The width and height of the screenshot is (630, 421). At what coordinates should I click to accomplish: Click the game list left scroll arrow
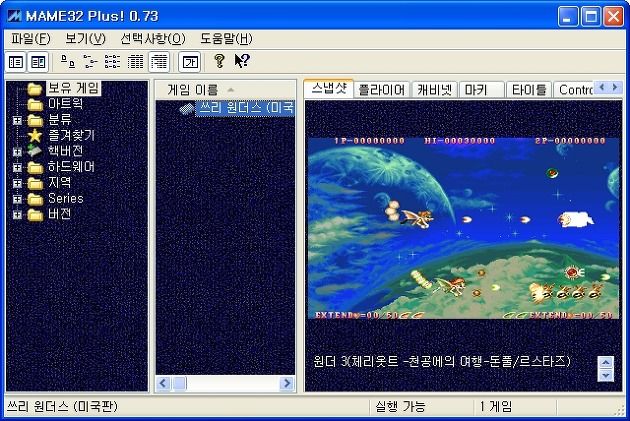tap(163, 384)
